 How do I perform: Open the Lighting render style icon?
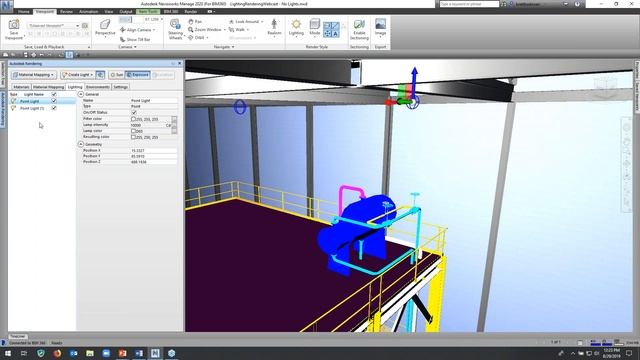coord(296,24)
